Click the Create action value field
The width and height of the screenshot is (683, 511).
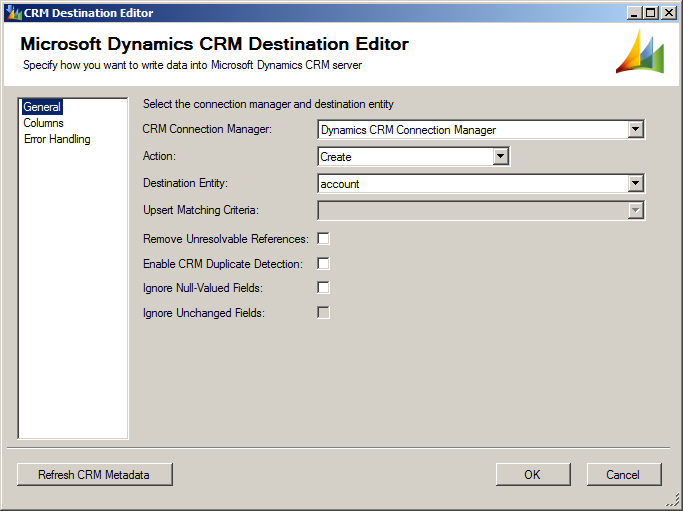pyautogui.click(x=406, y=157)
